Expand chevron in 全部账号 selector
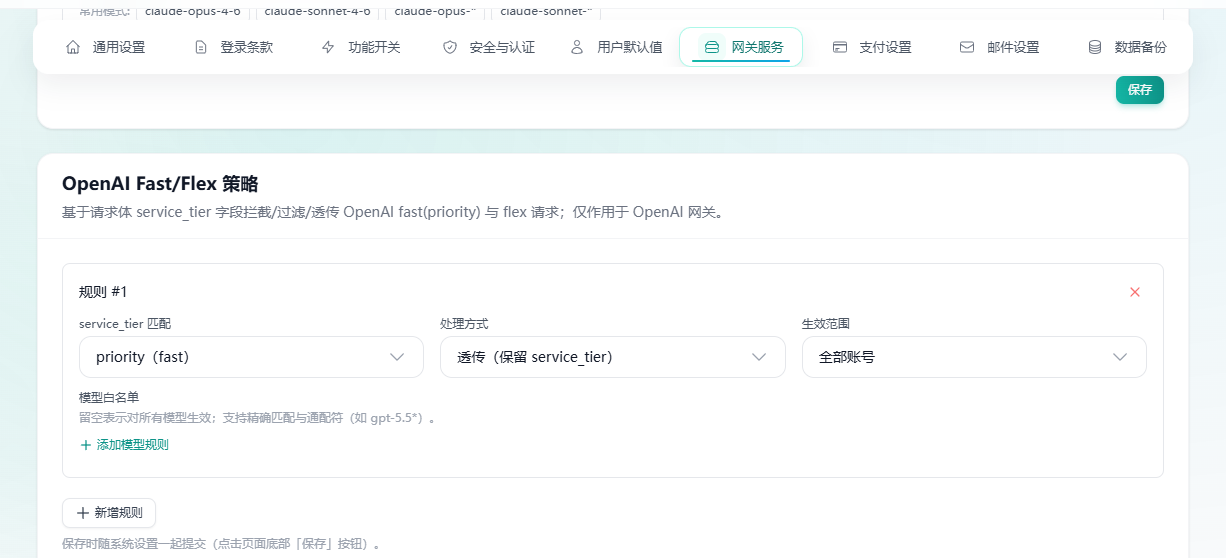Image resolution: width=1226 pixels, height=558 pixels. point(1120,357)
